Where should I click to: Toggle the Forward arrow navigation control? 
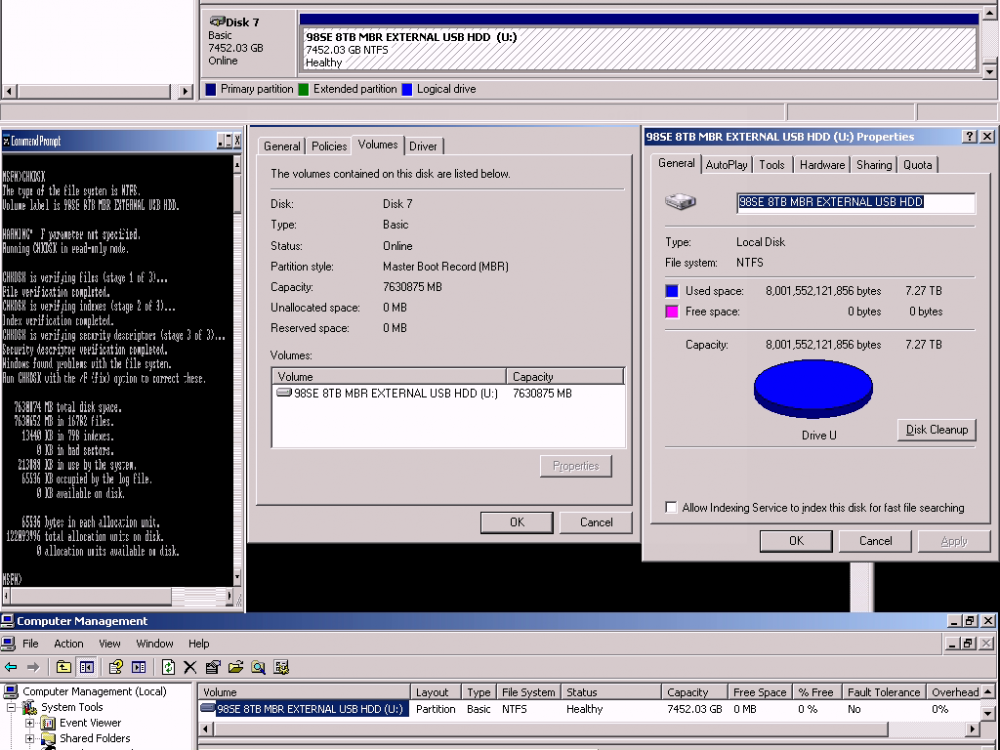[33, 667]
